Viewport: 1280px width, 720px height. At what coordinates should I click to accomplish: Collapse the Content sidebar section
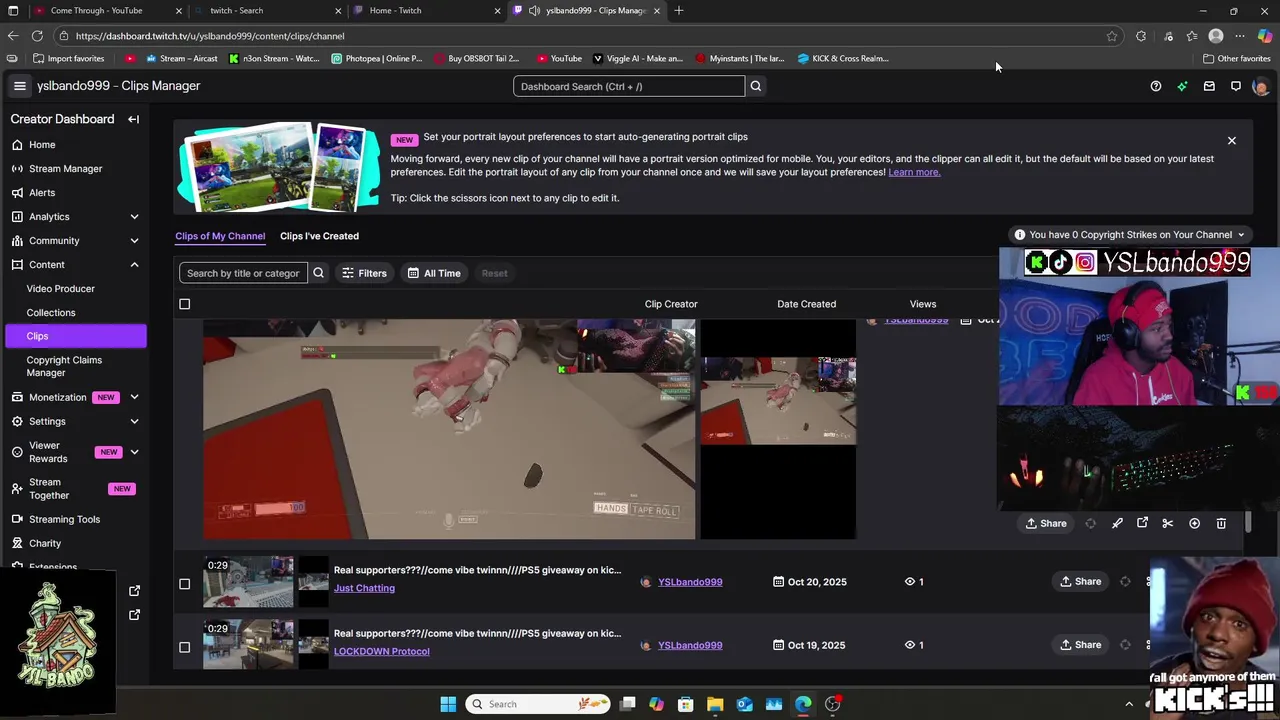[134, 265]
